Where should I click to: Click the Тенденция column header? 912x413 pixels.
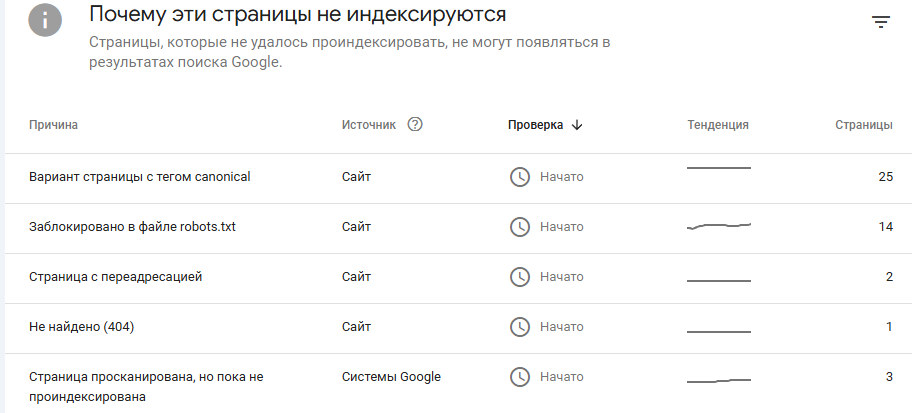pos(718,125)
